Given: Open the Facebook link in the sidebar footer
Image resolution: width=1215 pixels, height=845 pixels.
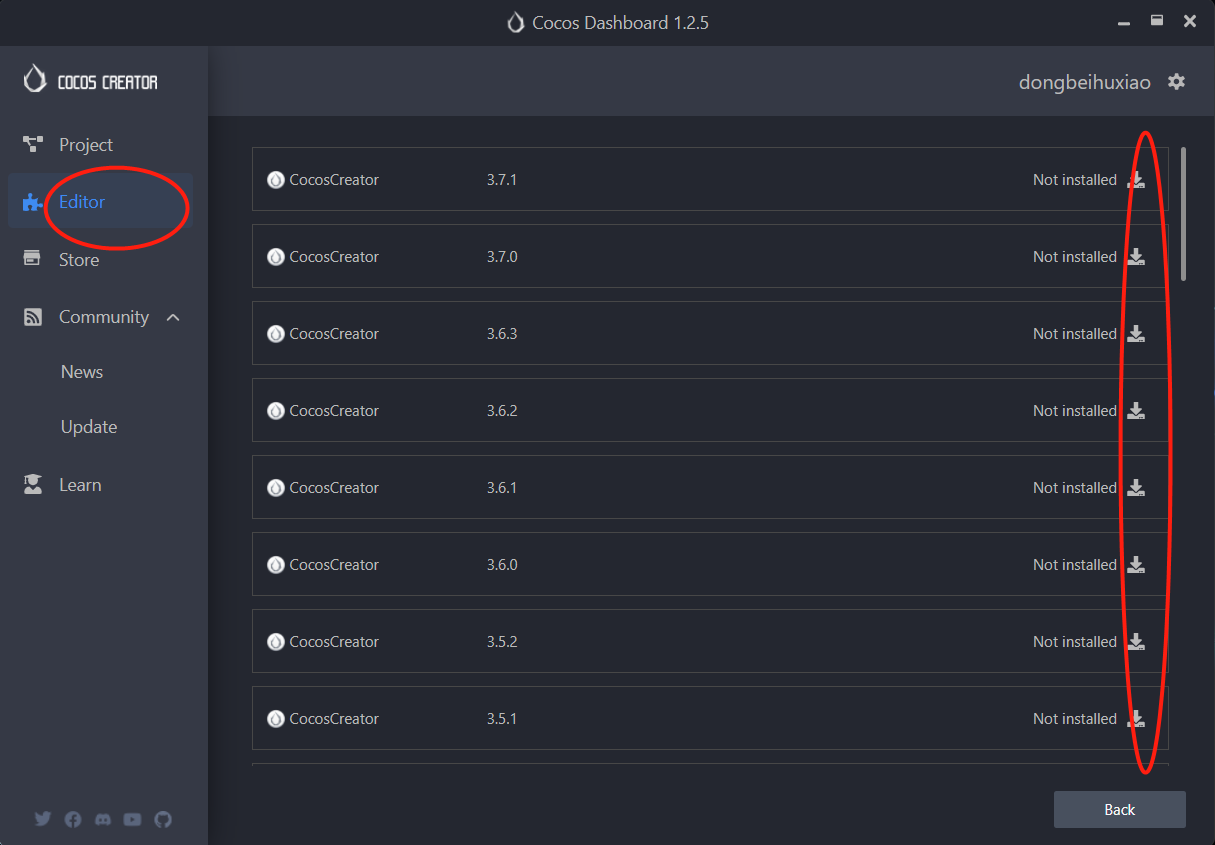Looking at the screenshot, I should (x=73, y=819).
